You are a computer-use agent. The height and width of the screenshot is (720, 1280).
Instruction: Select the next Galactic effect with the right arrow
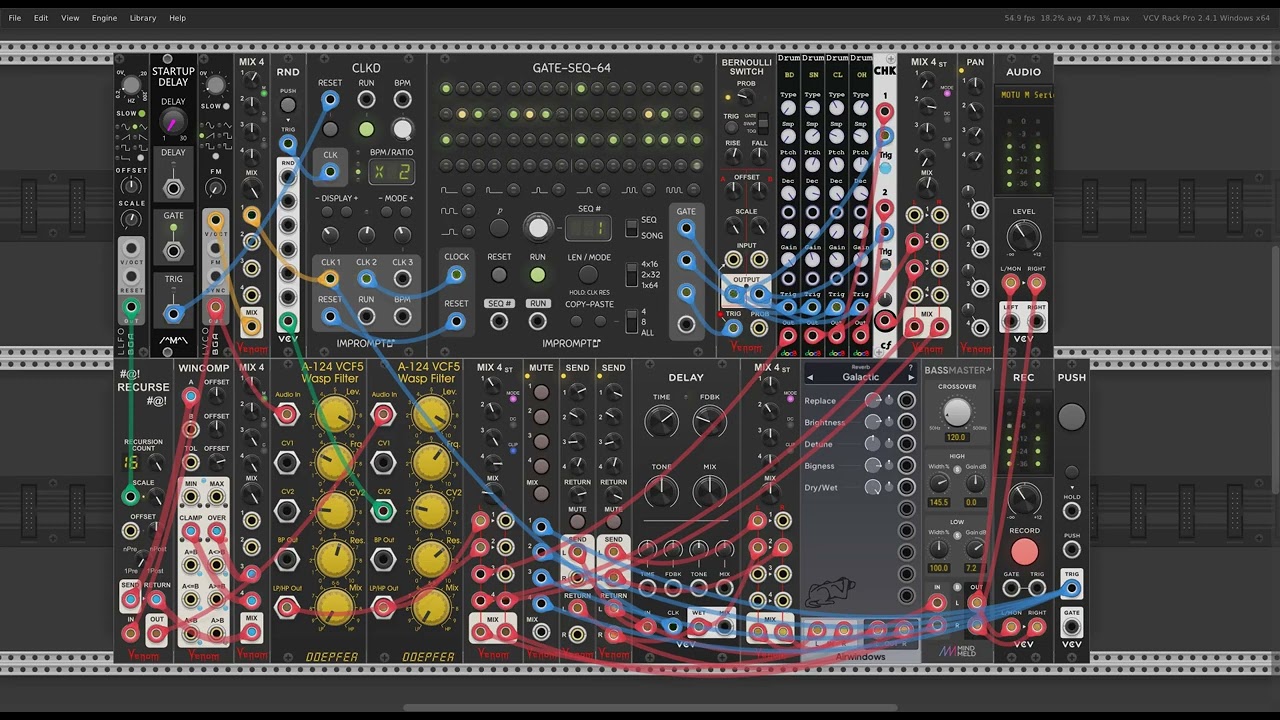click(910, 377)
